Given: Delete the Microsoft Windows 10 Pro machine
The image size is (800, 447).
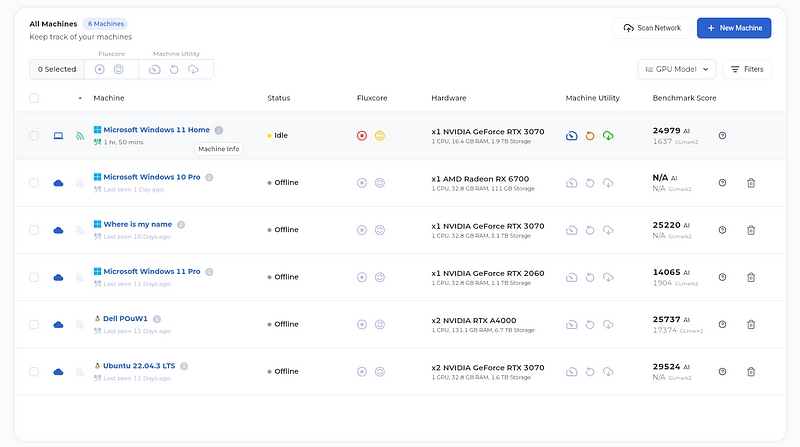Looking at the screenshot, I should point(751,183).
